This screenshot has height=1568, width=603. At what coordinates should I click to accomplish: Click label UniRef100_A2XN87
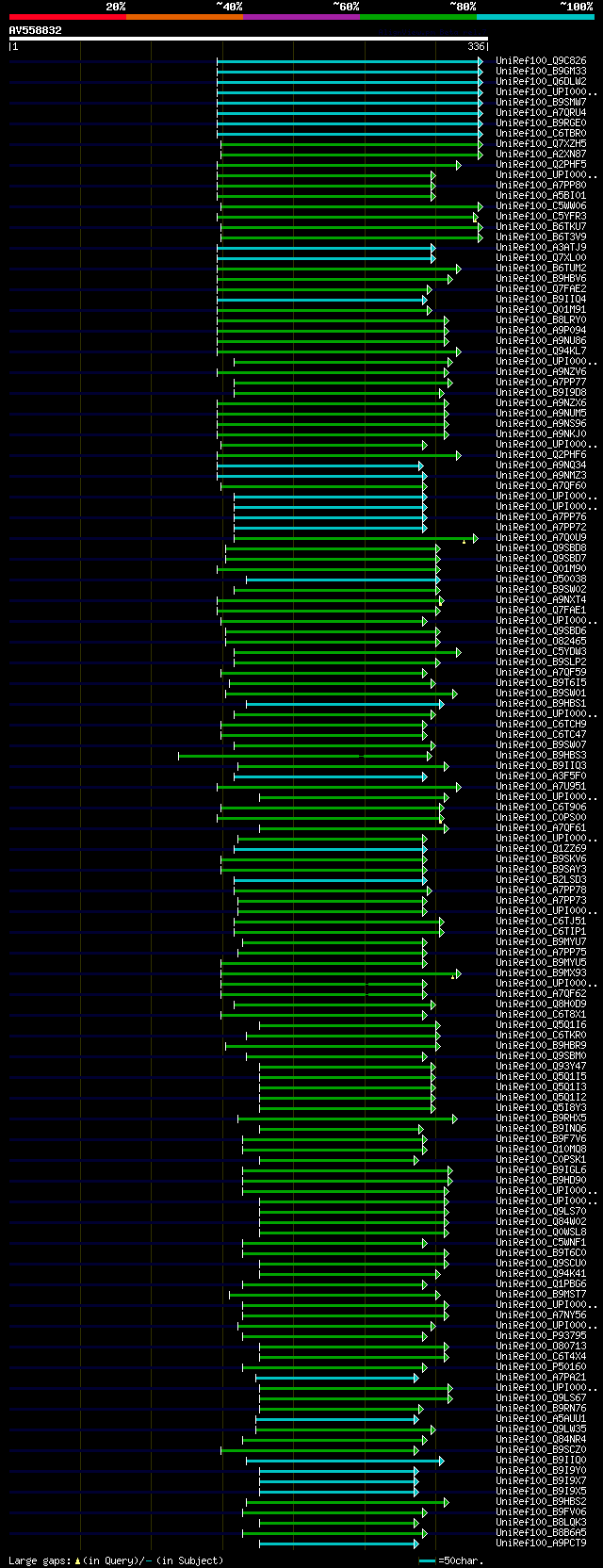pos(541,155)
